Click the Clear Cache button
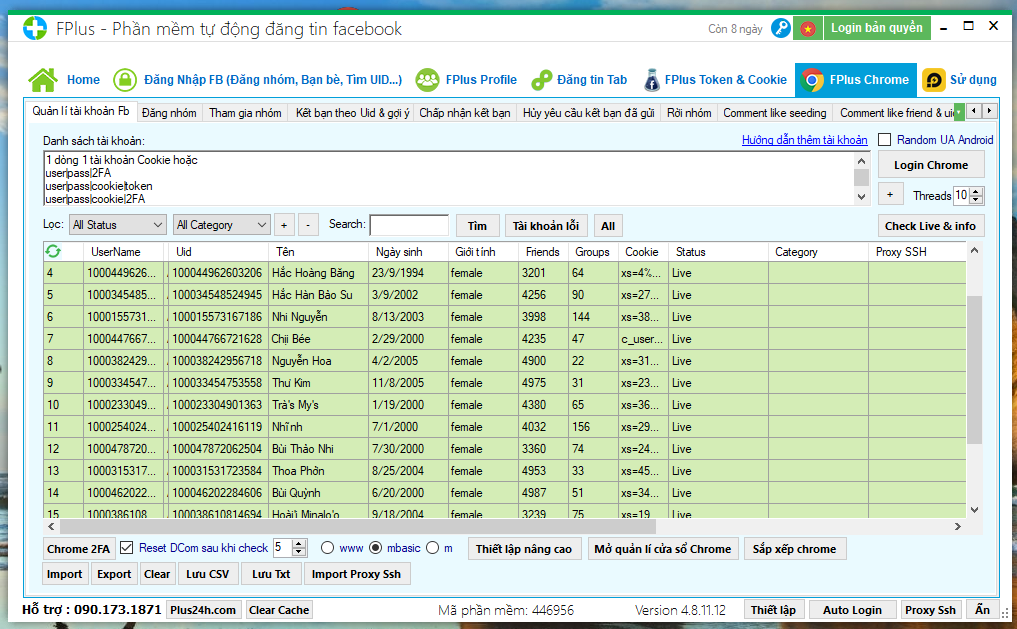The width and height of the screenshot is (1017, 629). 279,610
